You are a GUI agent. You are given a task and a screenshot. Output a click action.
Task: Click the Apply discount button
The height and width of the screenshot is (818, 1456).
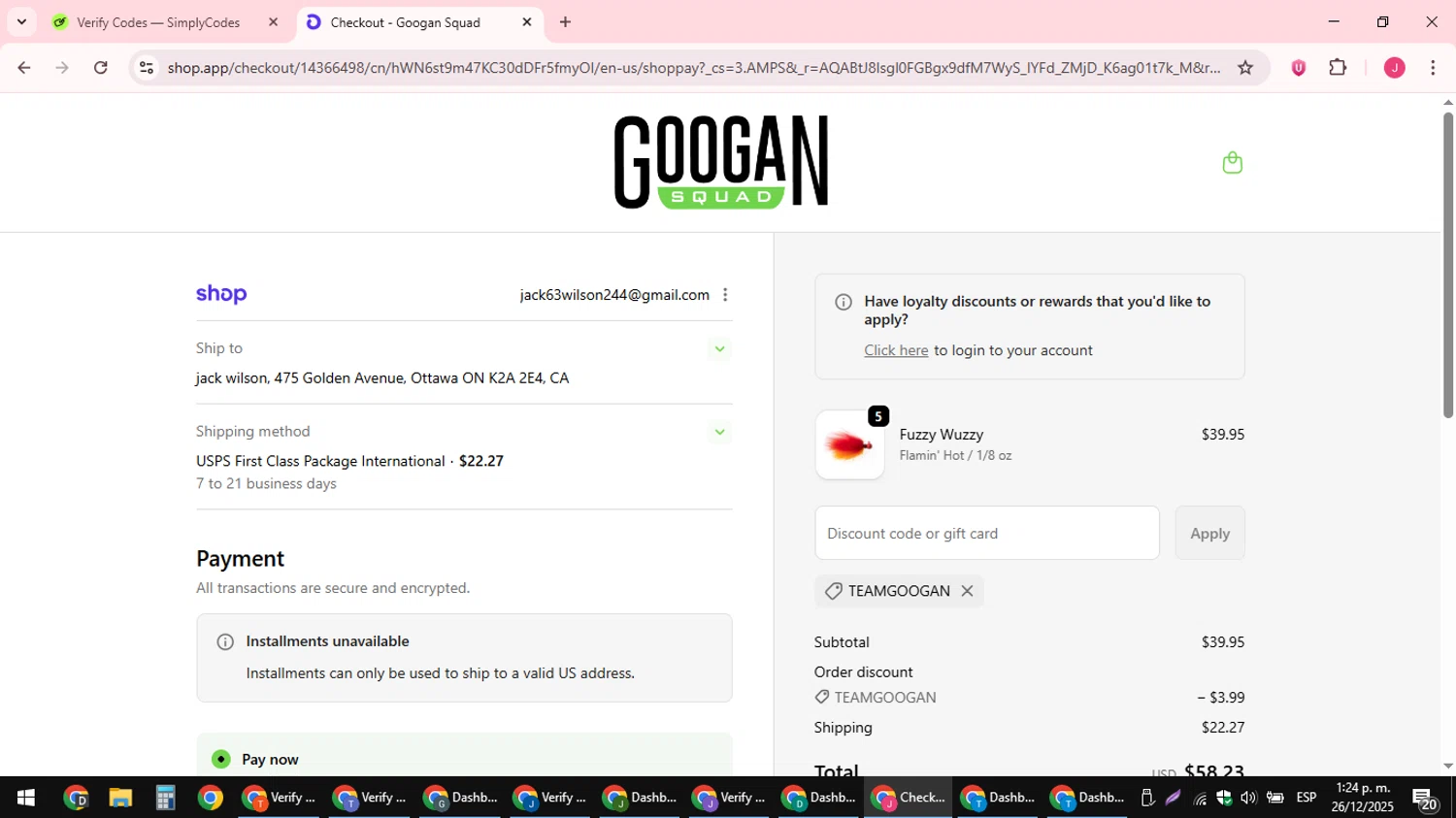click(x=1209, y=533)
